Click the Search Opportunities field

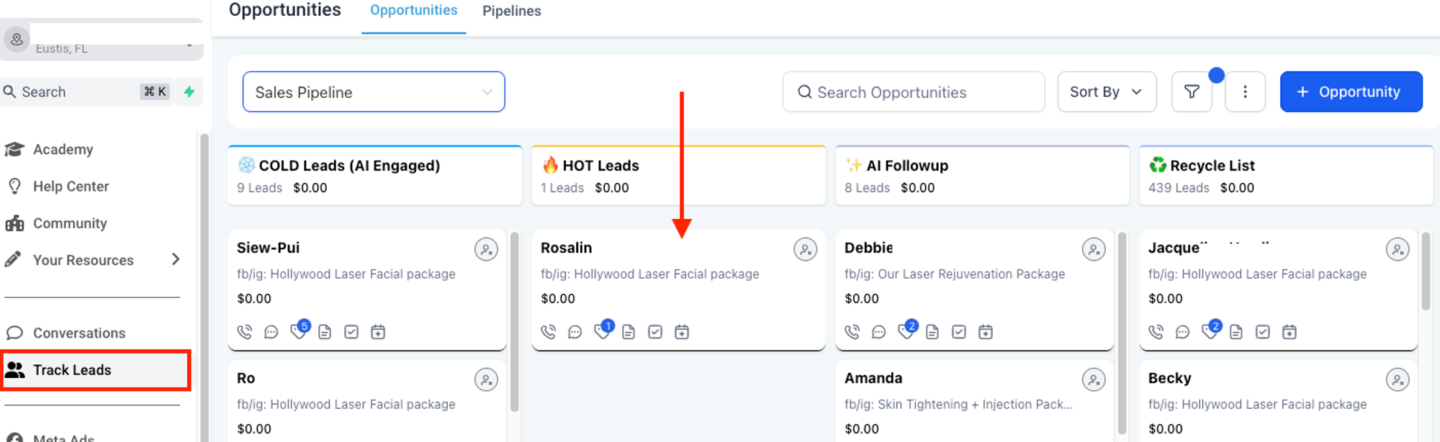(x=913, y=92)
